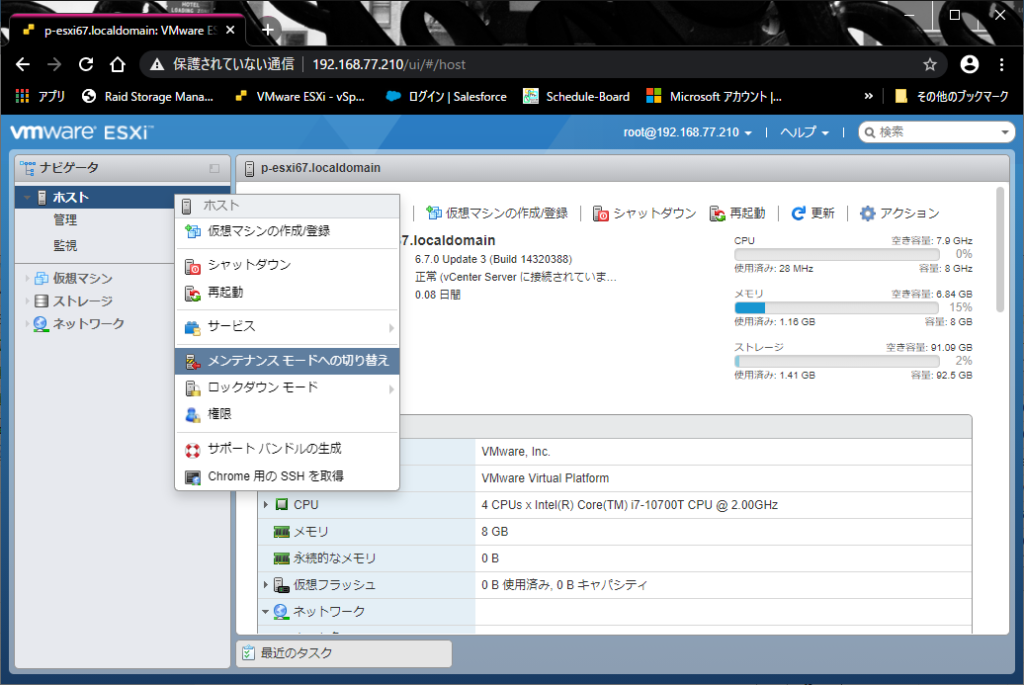
Task: Expand the ネットワーク navigator node
Action: 27,324
